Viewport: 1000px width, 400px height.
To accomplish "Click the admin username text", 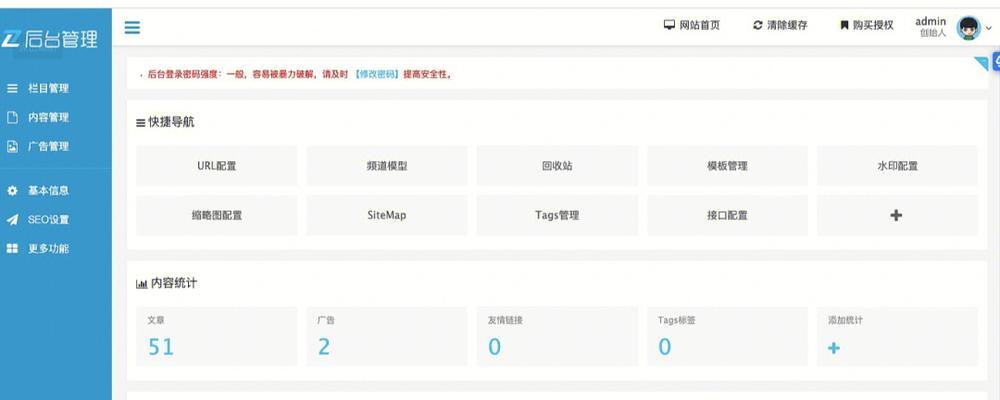I will 930,21.
